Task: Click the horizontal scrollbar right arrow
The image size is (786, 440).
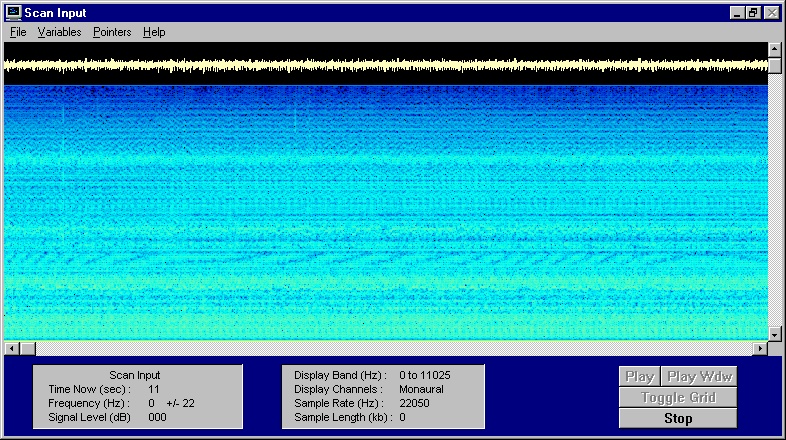Action: click(759, 348)
